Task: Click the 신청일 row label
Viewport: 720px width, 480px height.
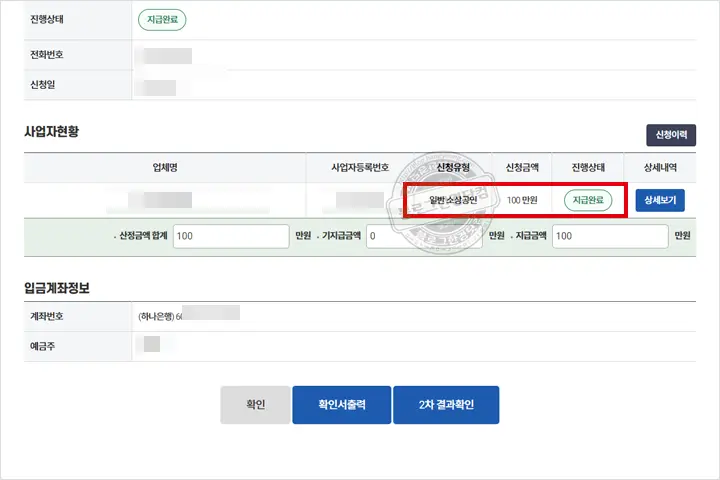Action: pyautogui.click(x=42, y=85)
